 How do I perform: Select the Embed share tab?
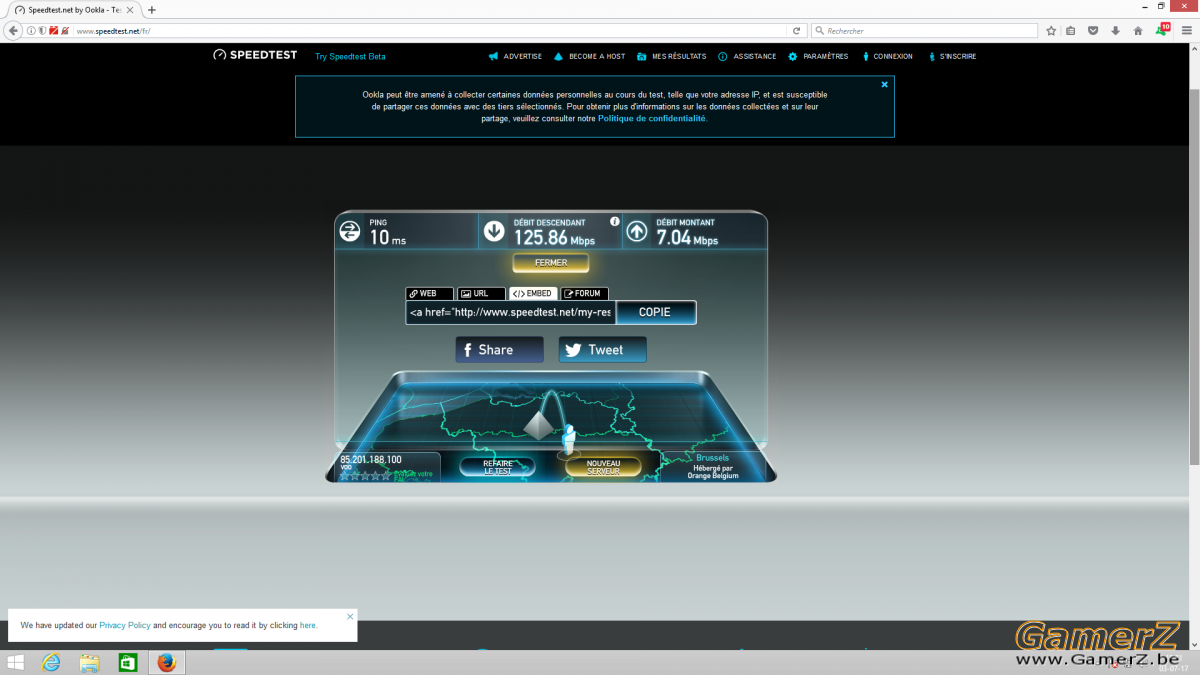[x=533, y=294]
